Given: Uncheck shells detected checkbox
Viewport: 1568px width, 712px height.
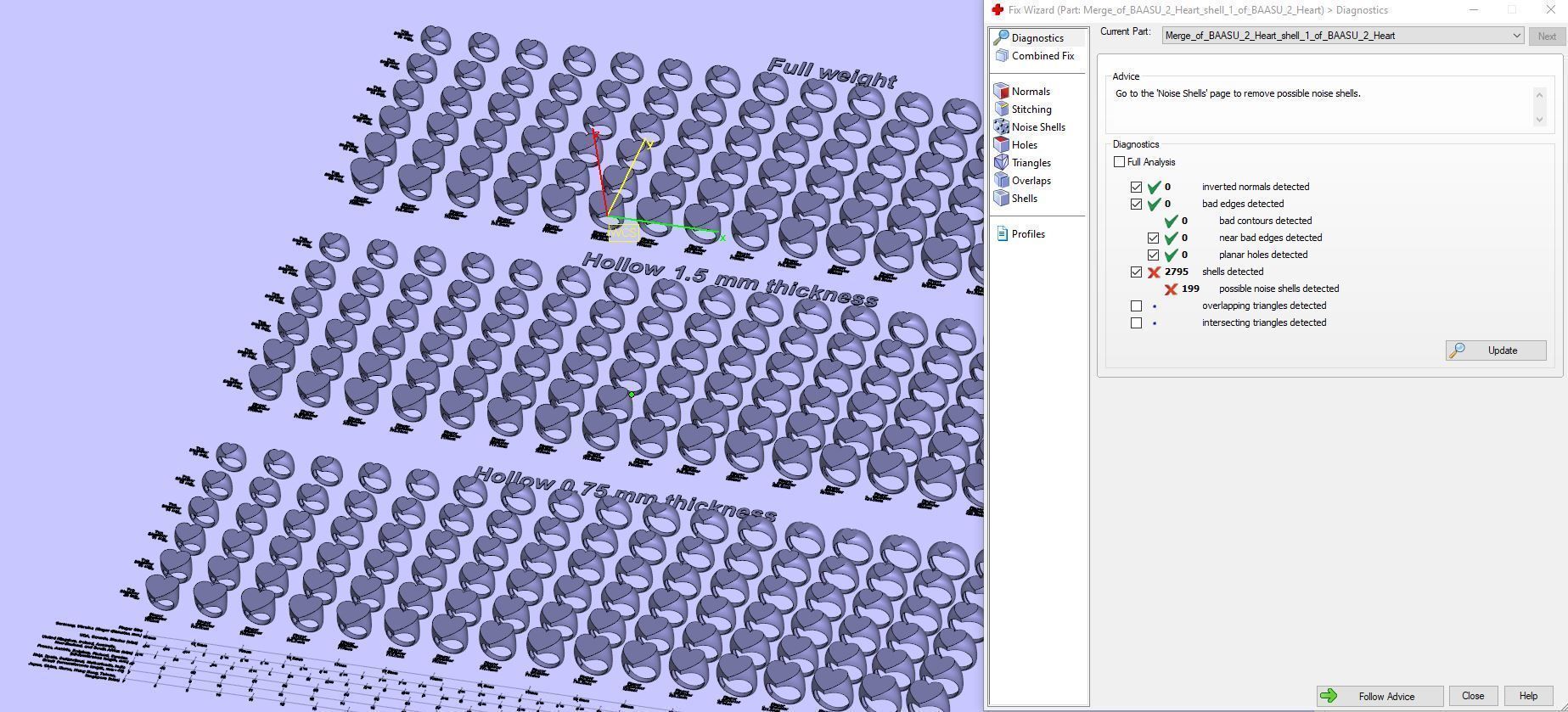Looking at the screenshot, I should 1136,272.
